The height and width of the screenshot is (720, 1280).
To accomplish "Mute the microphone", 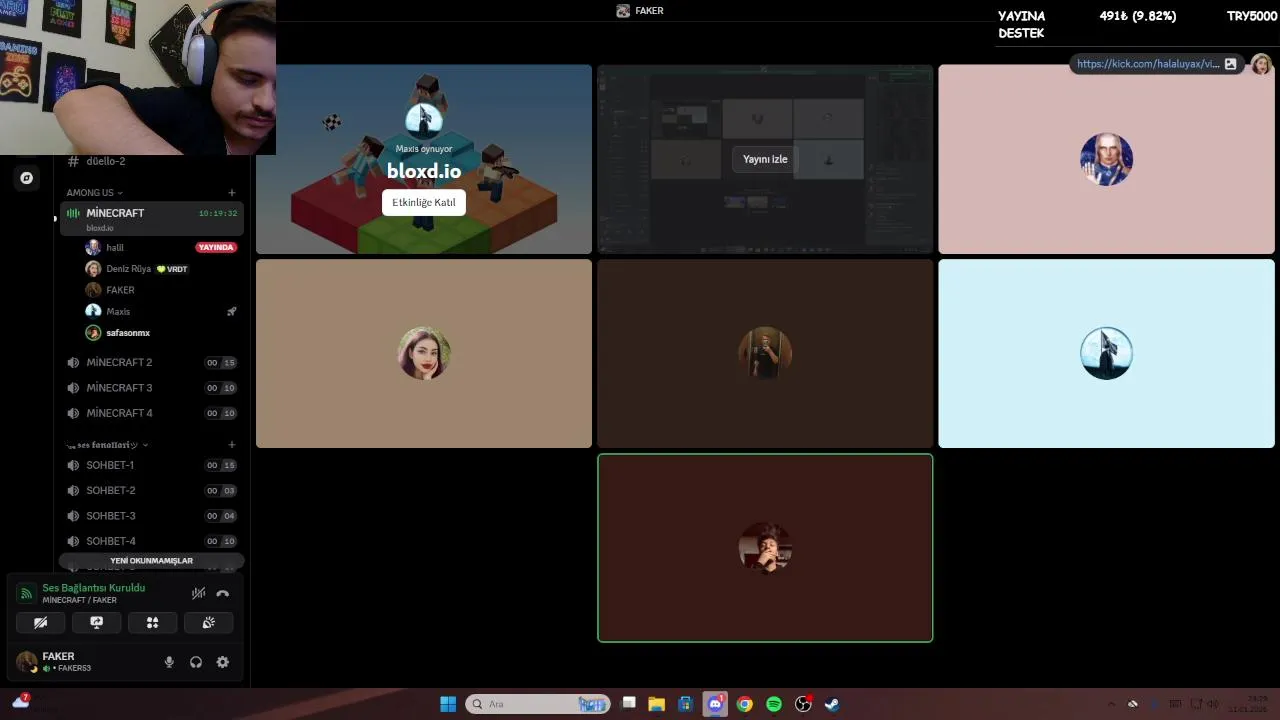I will (169, 662).
